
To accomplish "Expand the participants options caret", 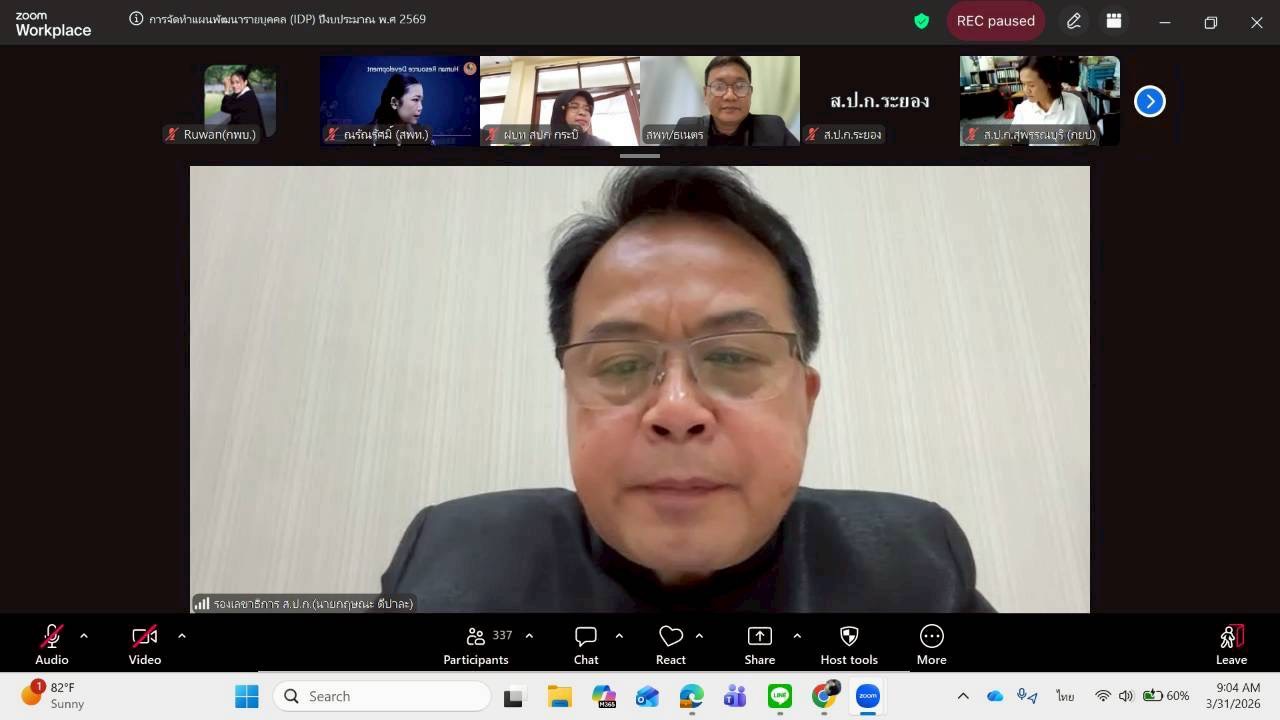I will pyautogui.click(x=529, y=636).
